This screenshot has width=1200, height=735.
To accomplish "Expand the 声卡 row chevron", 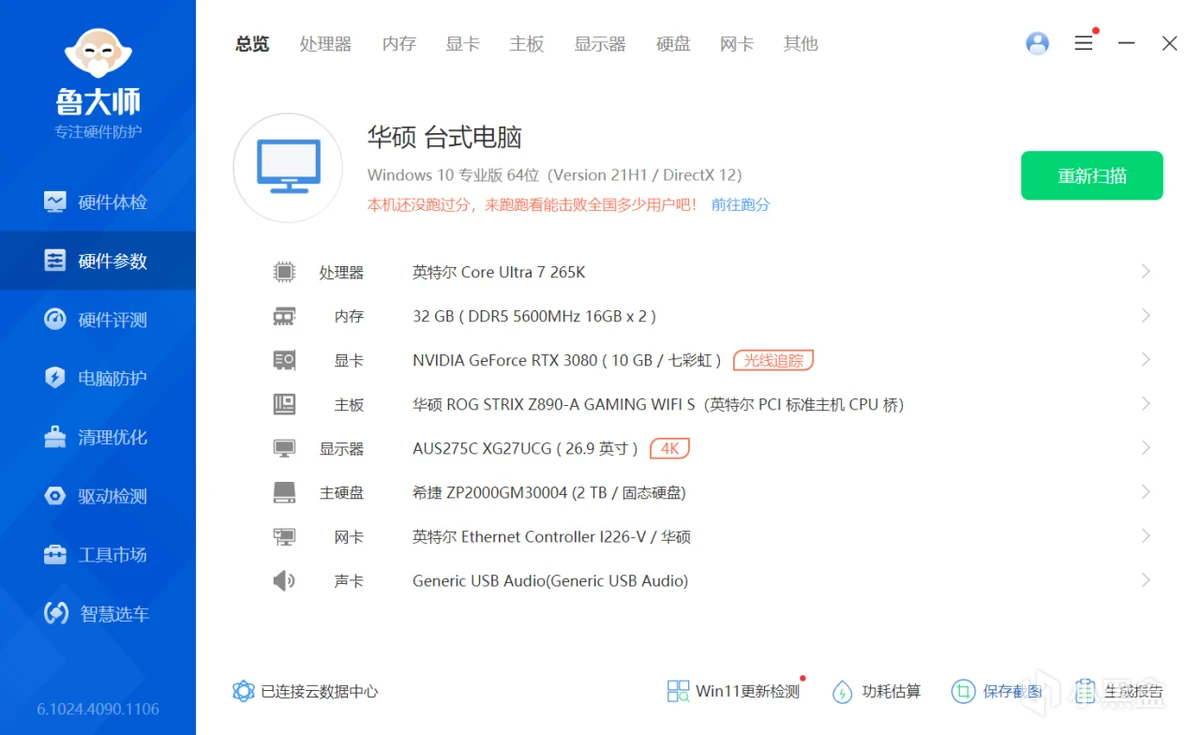I will [1145, 580].
